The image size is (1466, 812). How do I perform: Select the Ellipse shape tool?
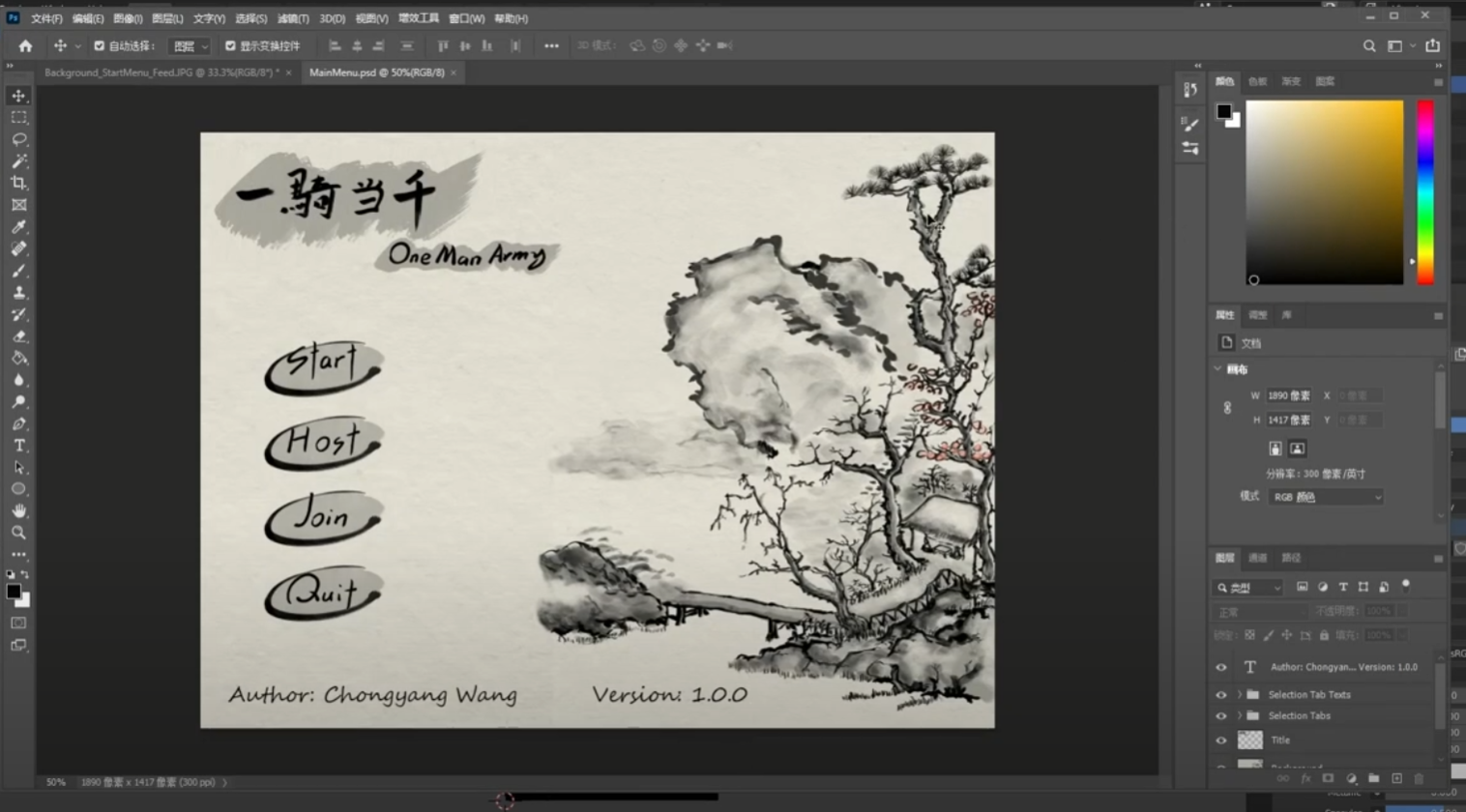point(18,489)
